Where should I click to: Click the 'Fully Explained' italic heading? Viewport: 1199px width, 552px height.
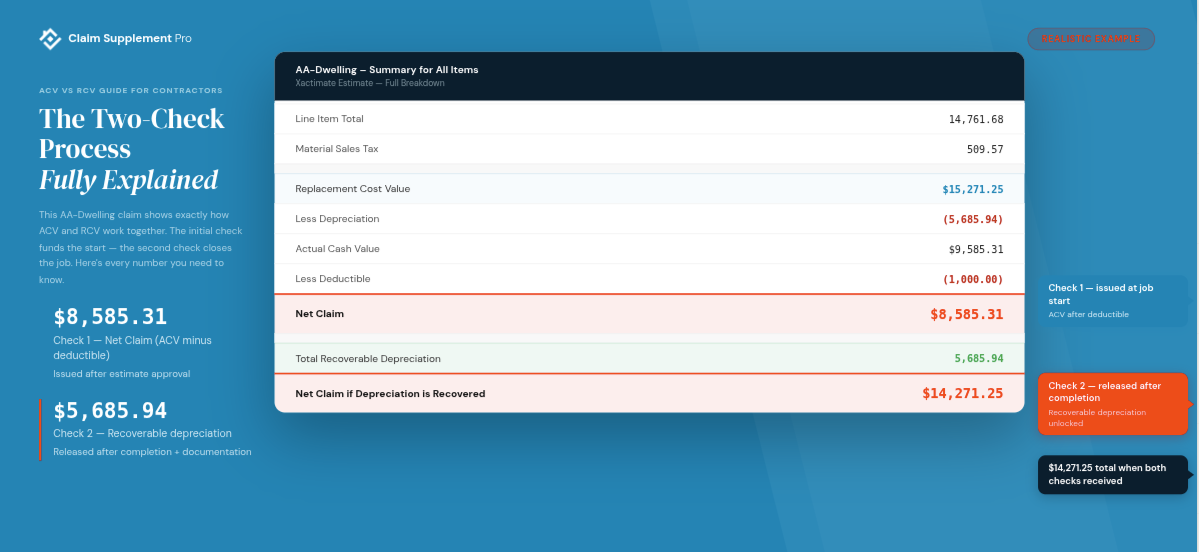point(128,180)
